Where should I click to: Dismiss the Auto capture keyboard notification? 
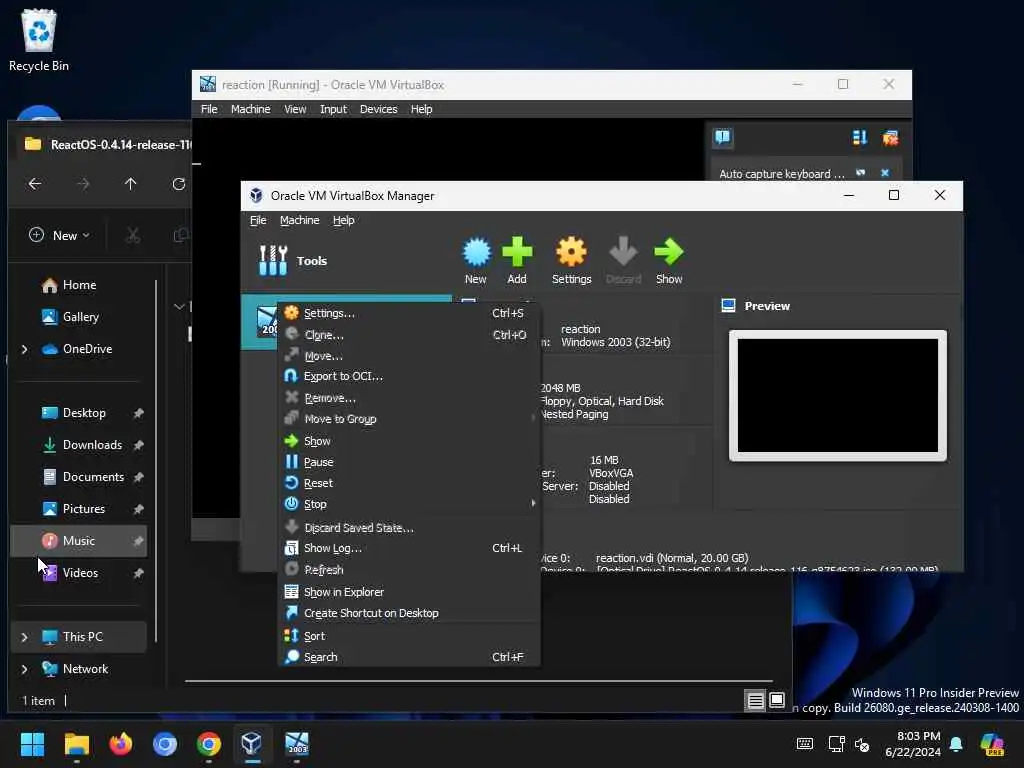click(885, 173)
